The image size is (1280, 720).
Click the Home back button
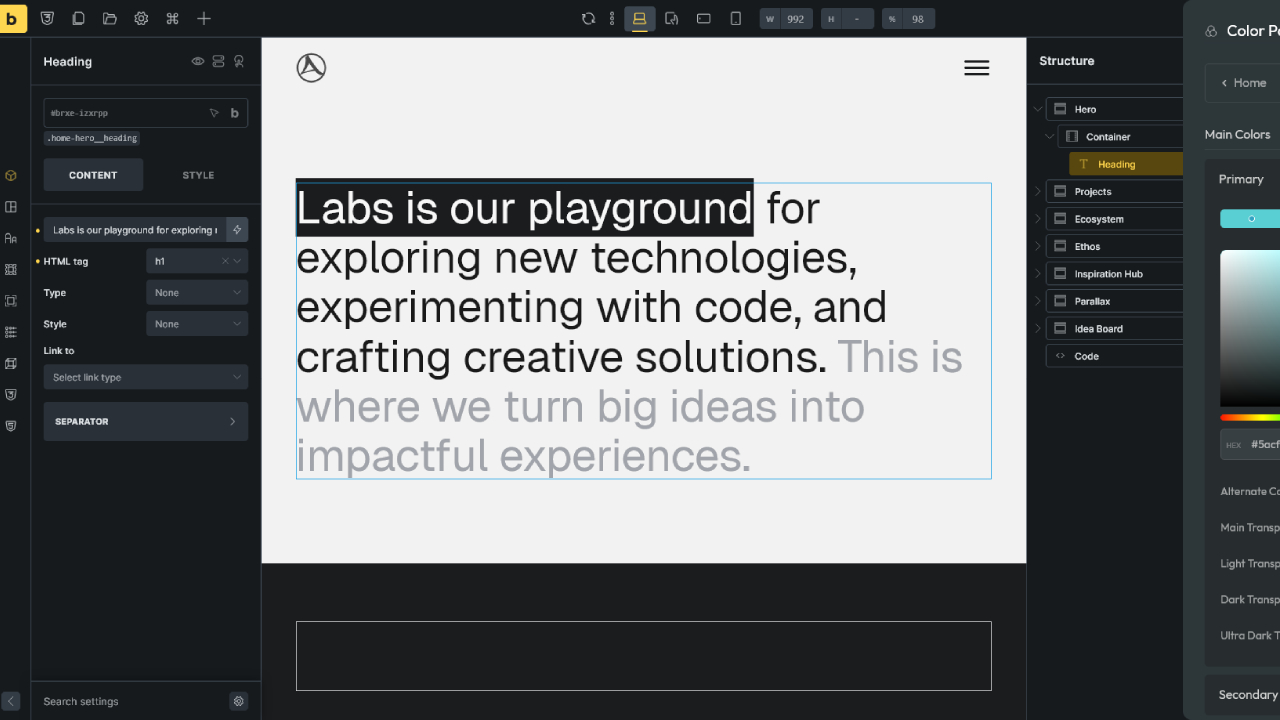point(1243,83)
